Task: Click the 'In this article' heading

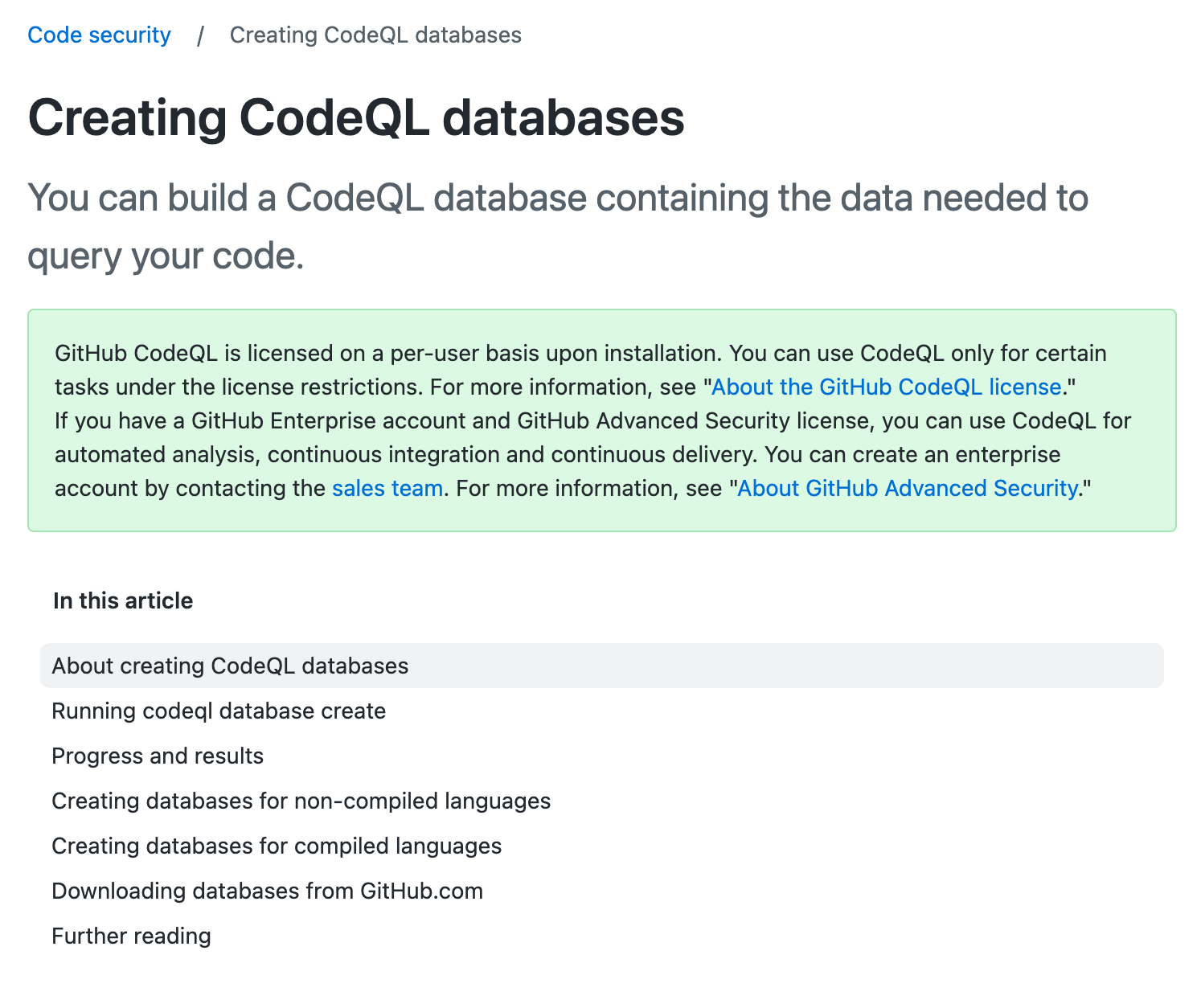Action: (123, 600)
